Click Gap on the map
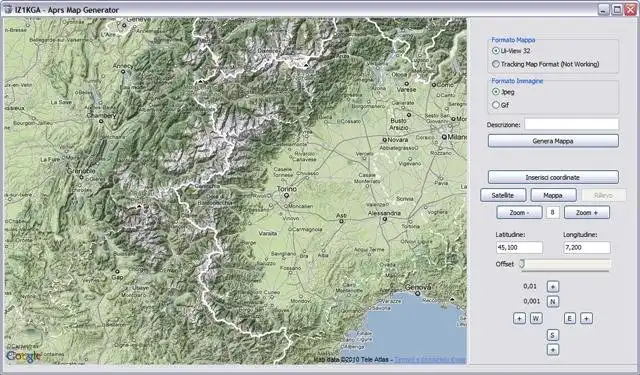 point(117,277)
